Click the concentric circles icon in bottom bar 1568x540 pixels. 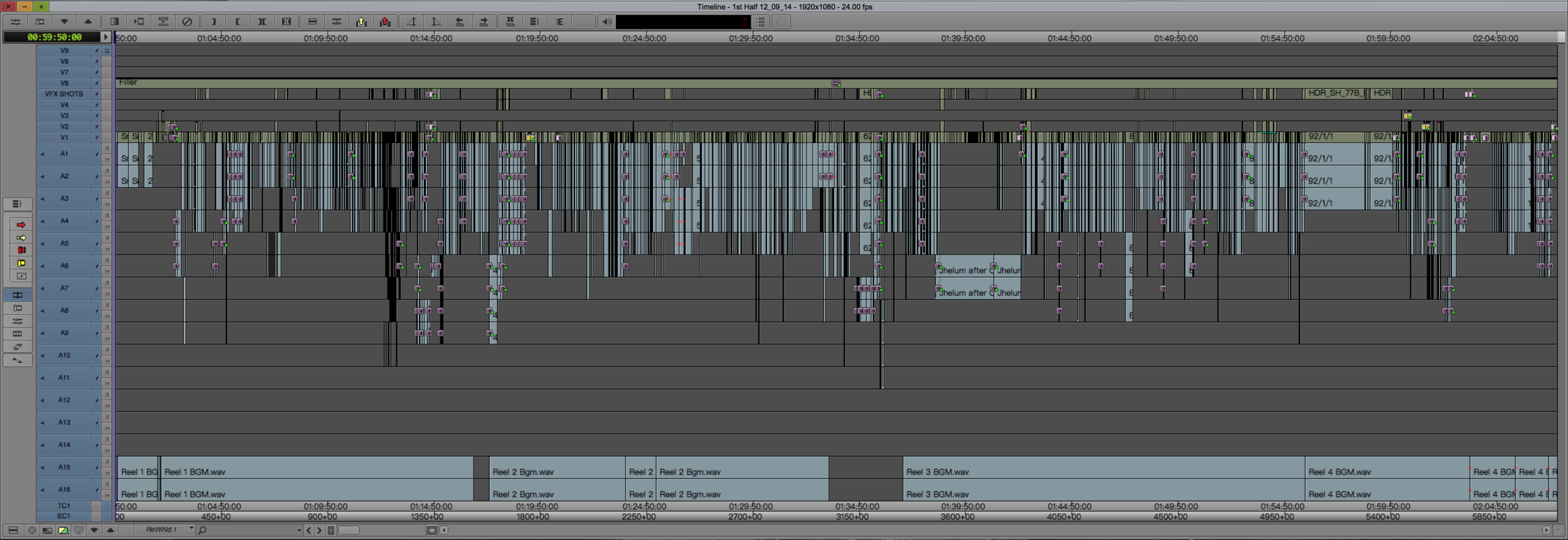click(31, 531)
